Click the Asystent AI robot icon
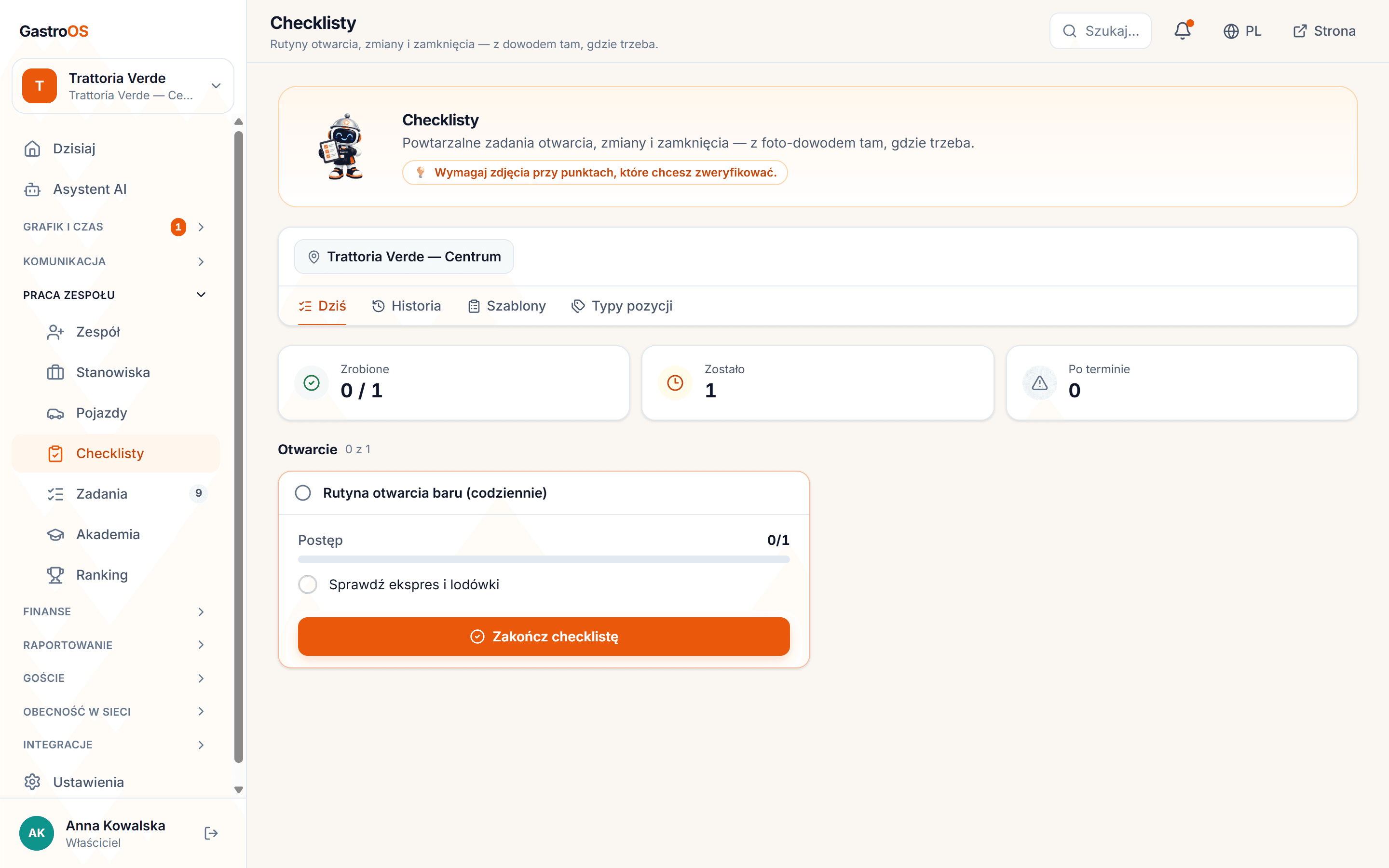1389x868 pixels. point(32,190)
